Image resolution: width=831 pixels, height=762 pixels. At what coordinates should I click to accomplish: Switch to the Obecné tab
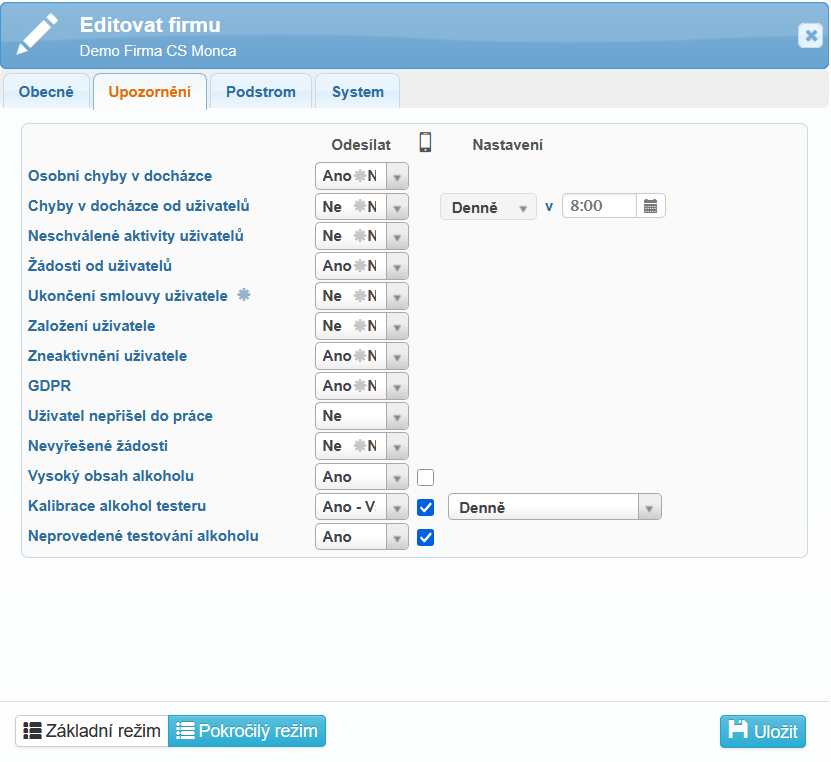pyautogui.click(x=46, y=92)
